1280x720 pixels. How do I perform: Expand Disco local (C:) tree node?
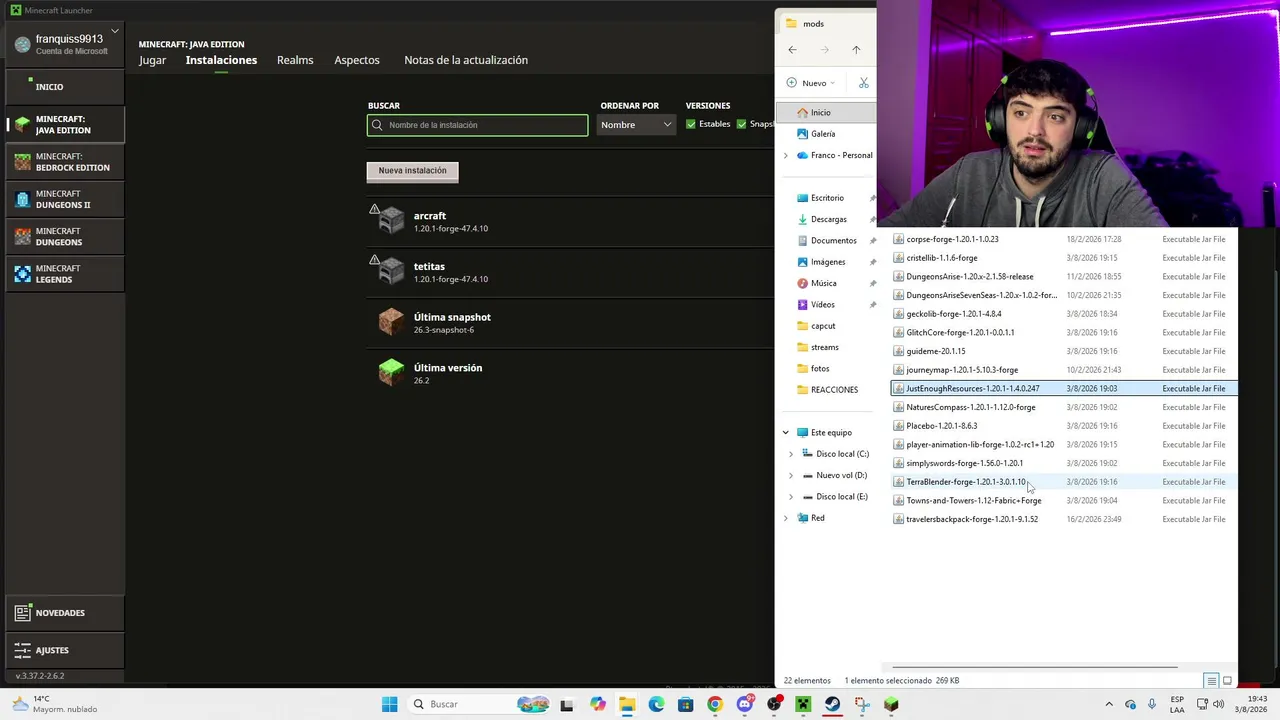click(791, 454)
